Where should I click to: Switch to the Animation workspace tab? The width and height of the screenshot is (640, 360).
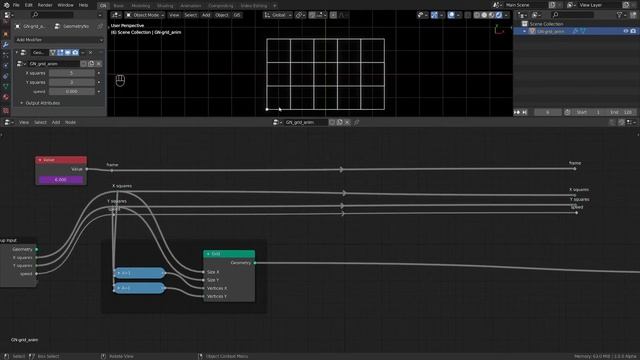(x=191, y=6)
